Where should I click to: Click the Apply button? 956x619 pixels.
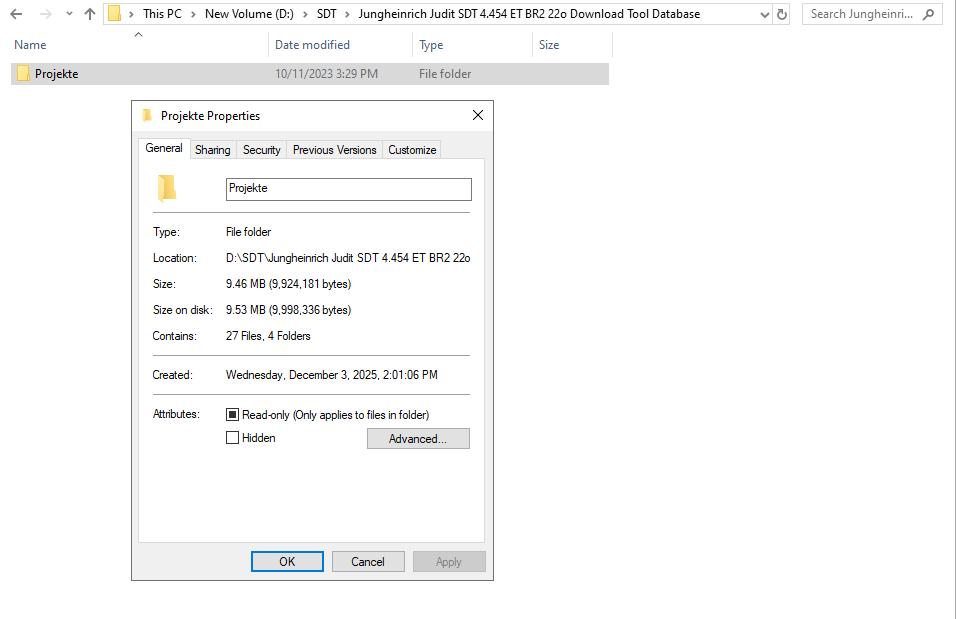pos(449,562)
